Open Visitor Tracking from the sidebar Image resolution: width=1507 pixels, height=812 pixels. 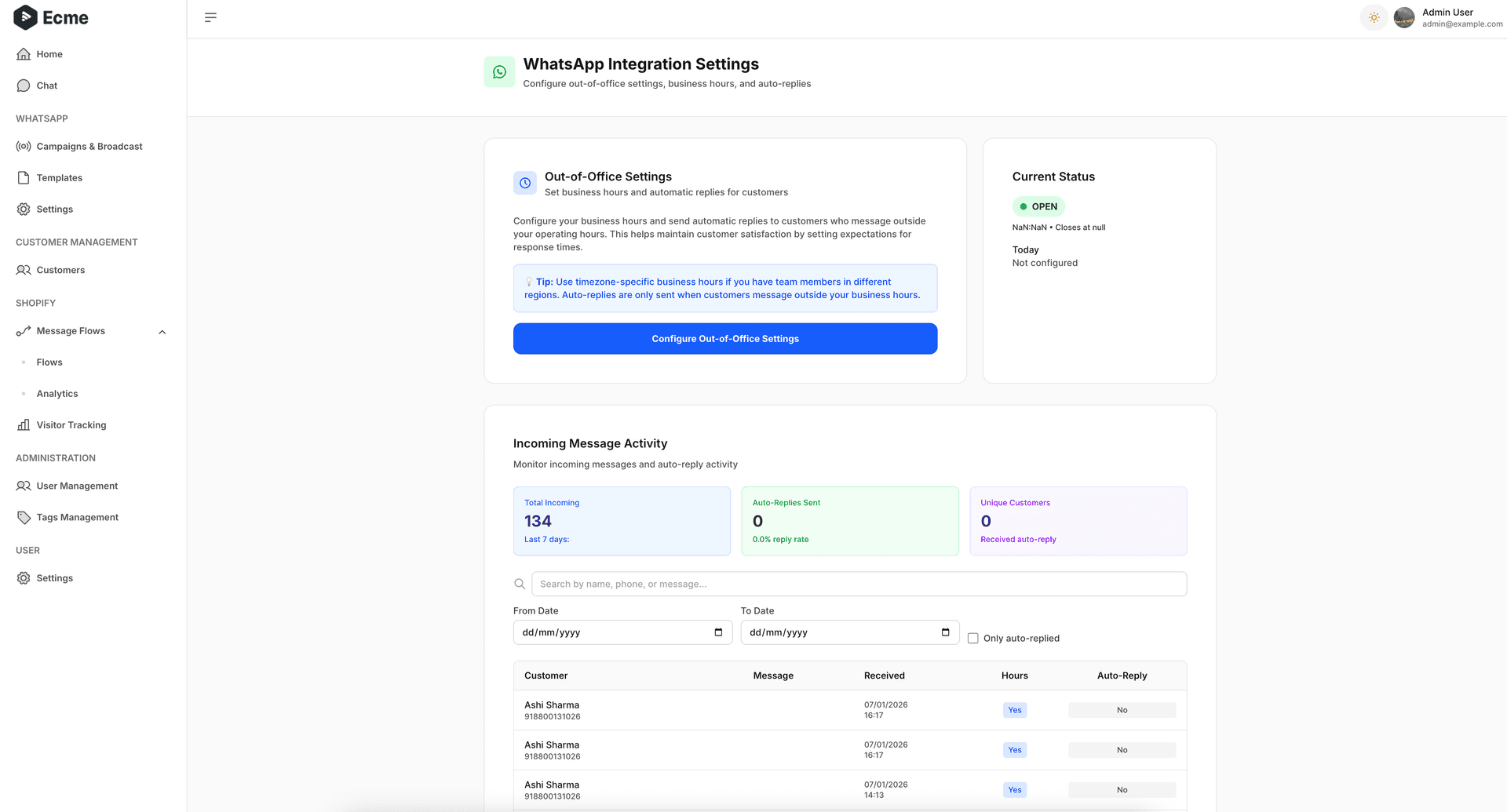pyautogui.click(x=71, y=425)
